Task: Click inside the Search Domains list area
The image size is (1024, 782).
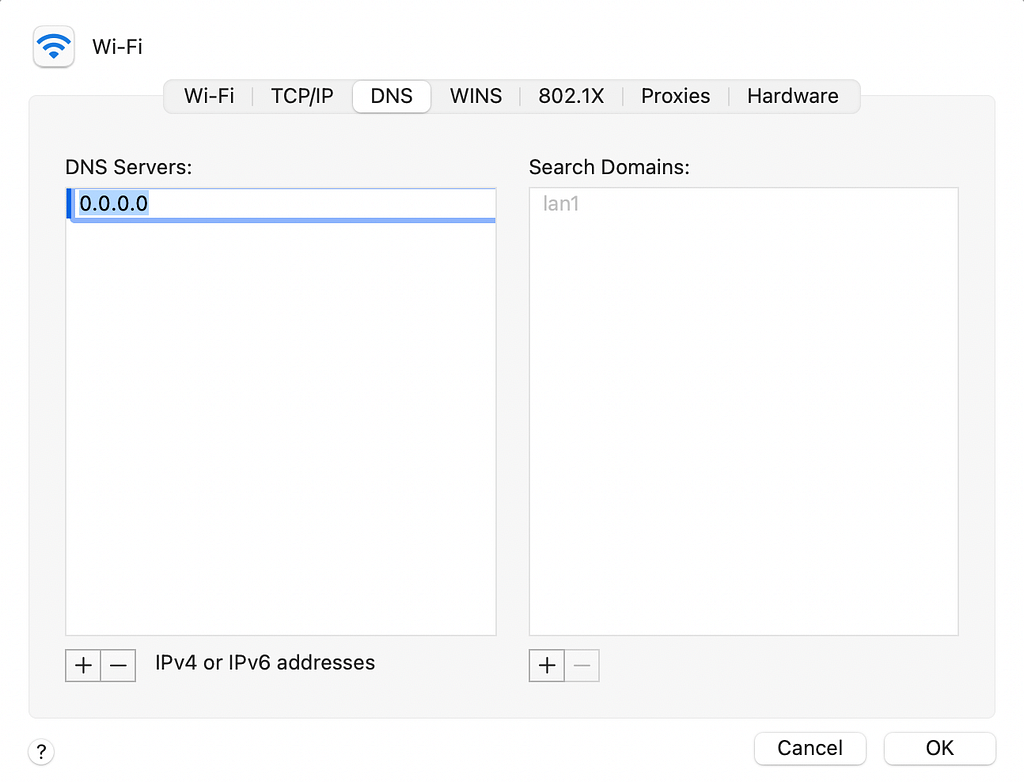Action: point(742,420)
